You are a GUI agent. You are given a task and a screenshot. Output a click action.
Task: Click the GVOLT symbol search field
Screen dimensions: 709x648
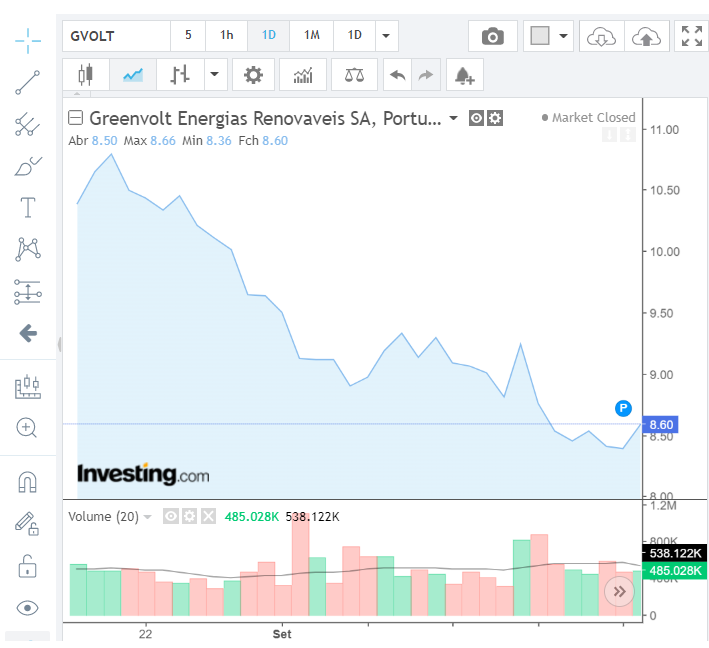[x=117, y=36]
